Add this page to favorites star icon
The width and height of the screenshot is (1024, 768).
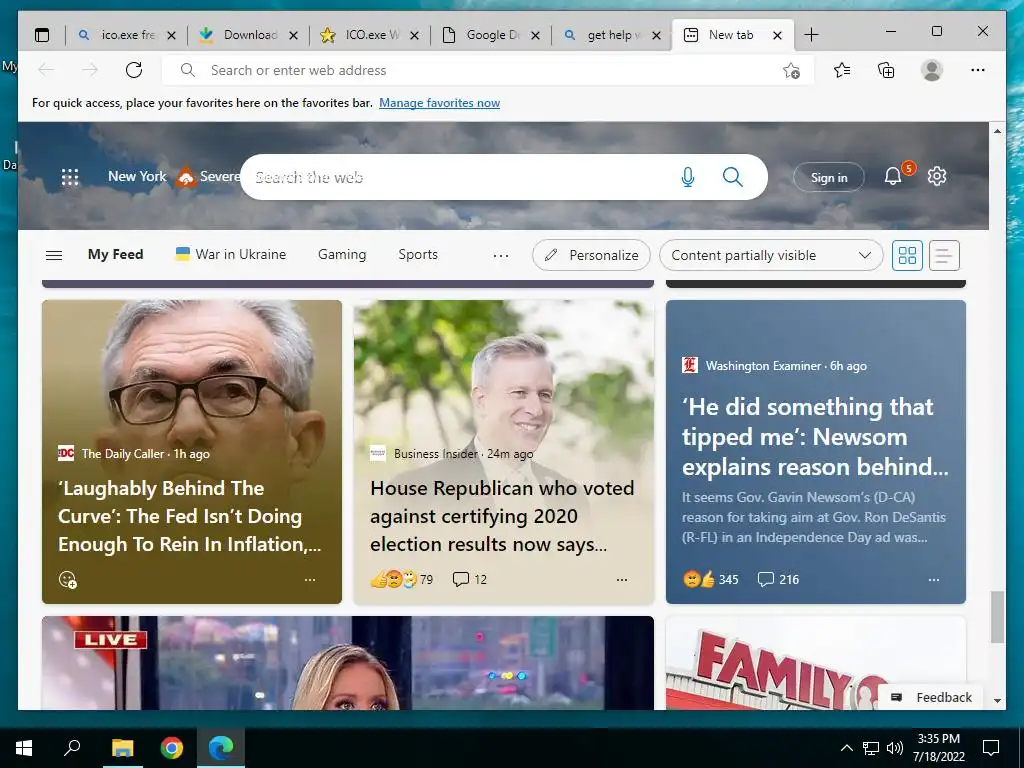(x=791, y=71)
